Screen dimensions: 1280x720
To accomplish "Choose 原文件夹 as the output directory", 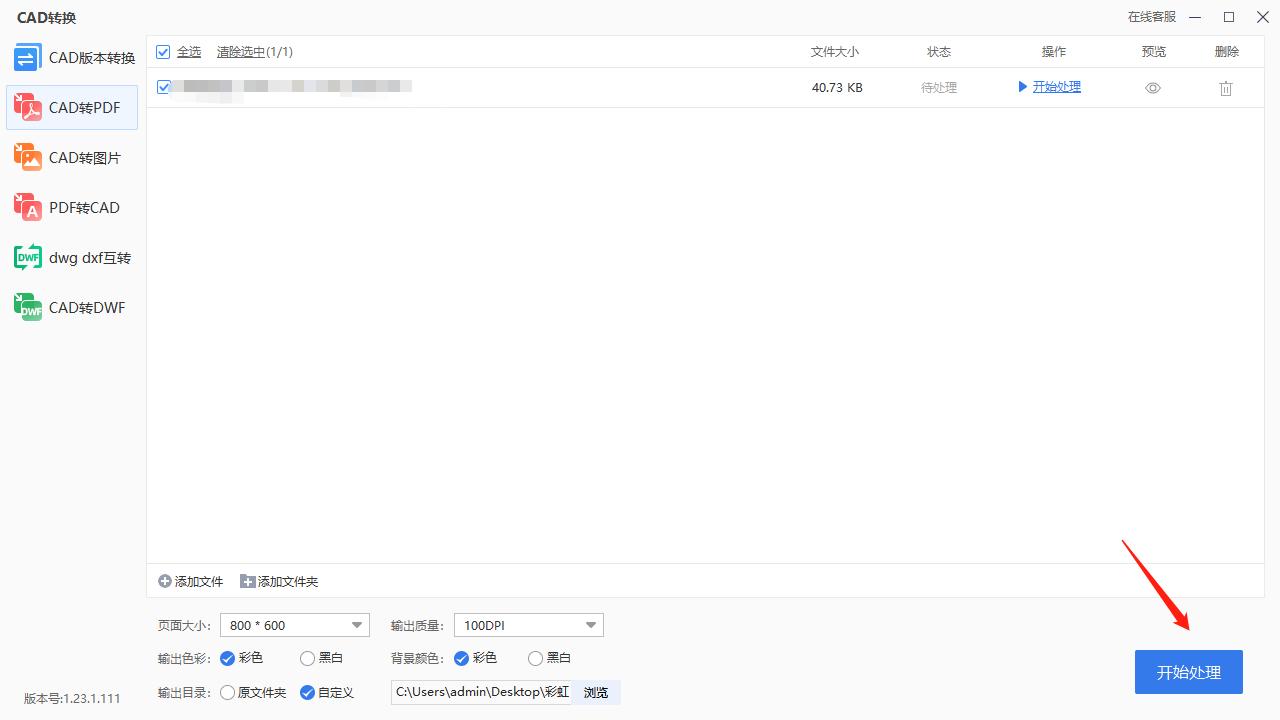I will pos(227,692).
